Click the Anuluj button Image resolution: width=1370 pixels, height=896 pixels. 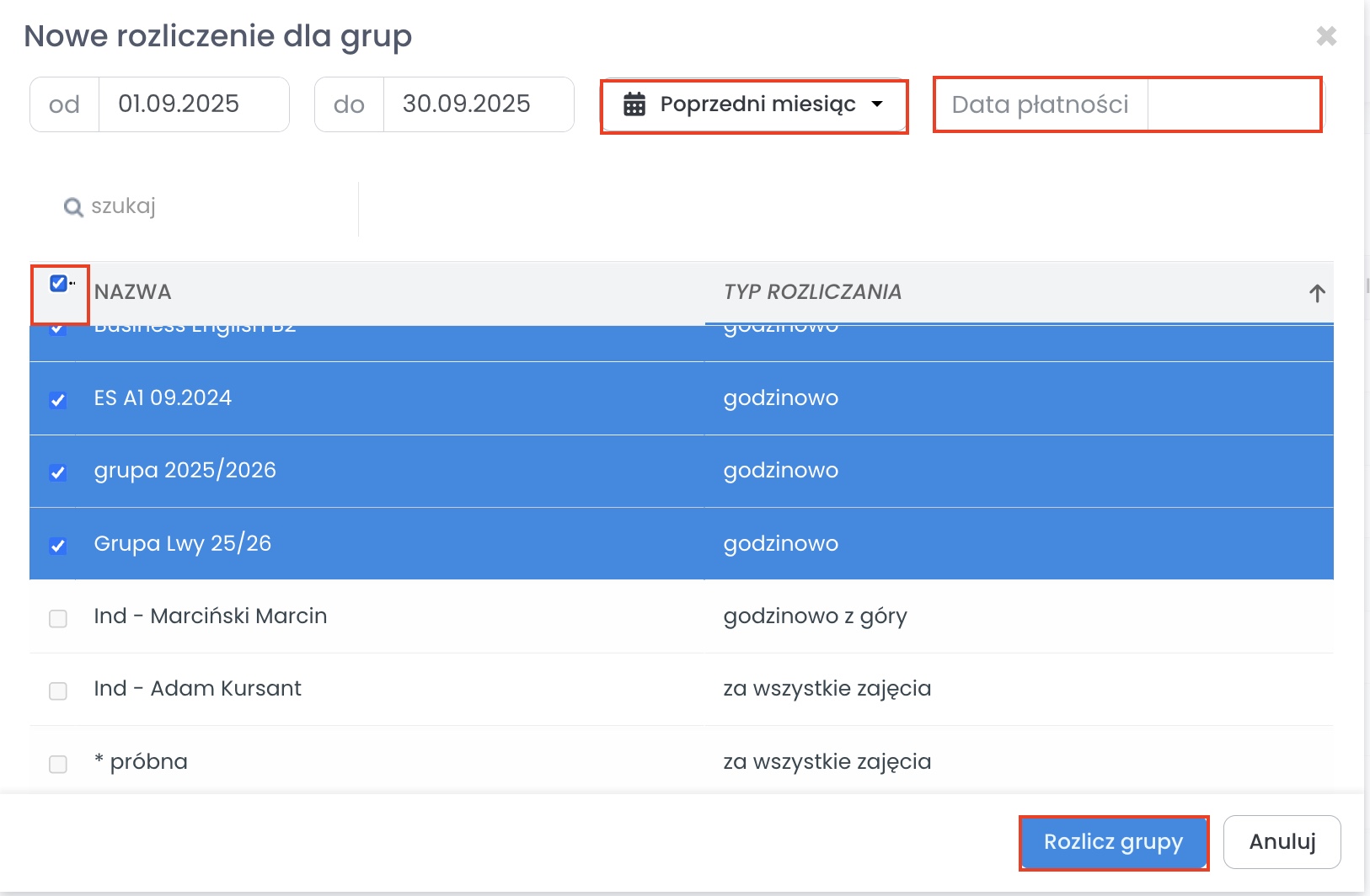1282,841
